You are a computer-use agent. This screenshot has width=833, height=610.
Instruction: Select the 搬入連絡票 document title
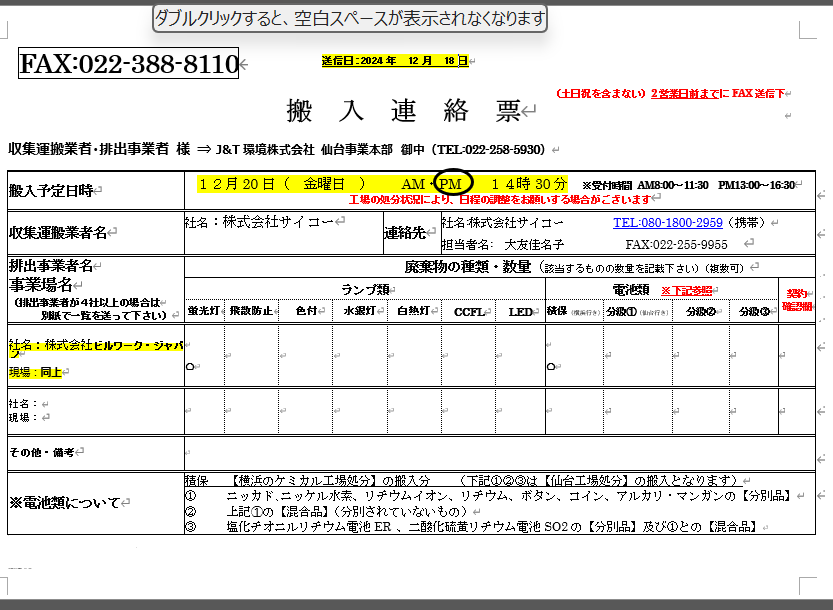click(x=403, y=110)
